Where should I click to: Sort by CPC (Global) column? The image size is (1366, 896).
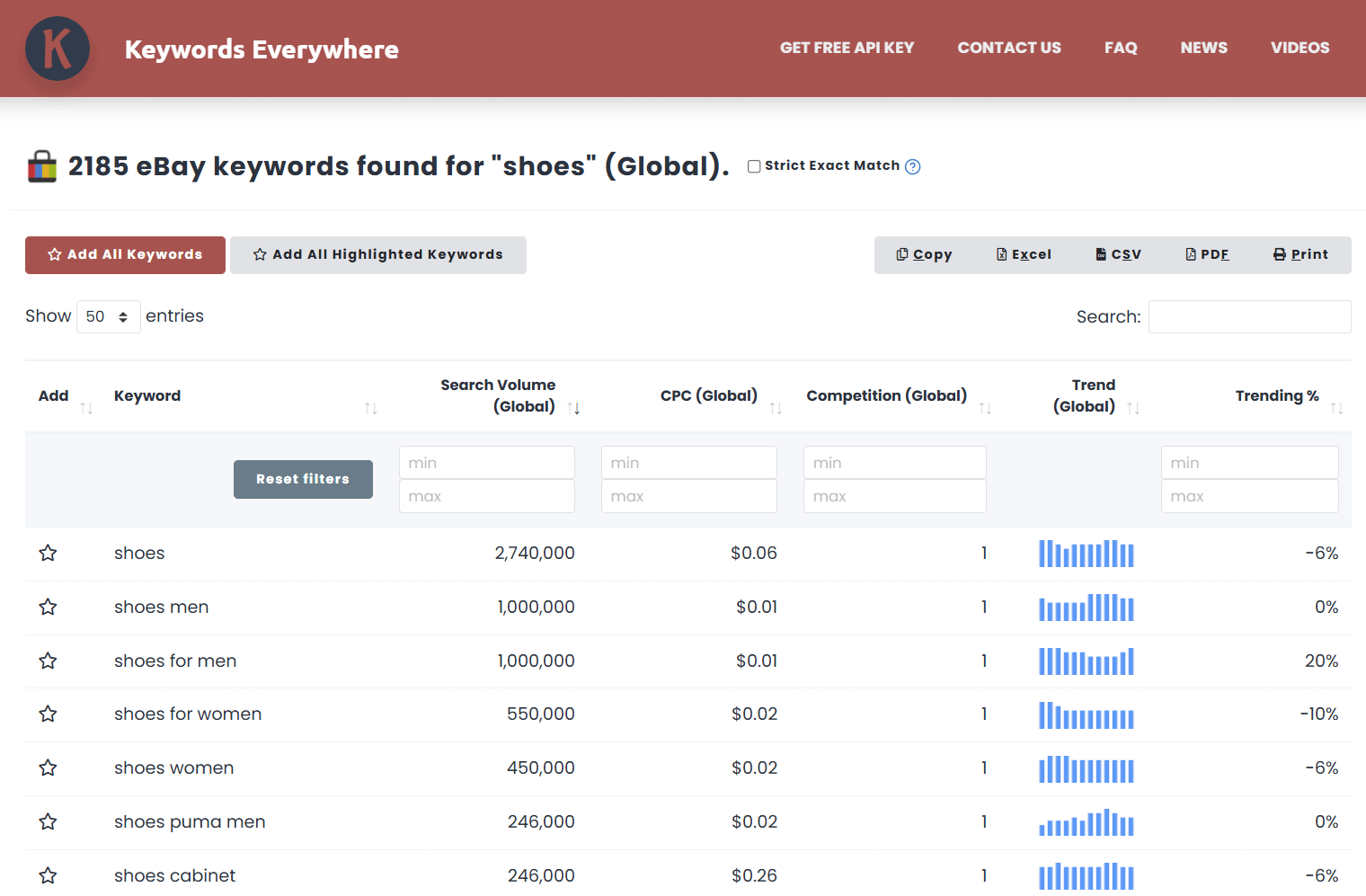(776, 408)
